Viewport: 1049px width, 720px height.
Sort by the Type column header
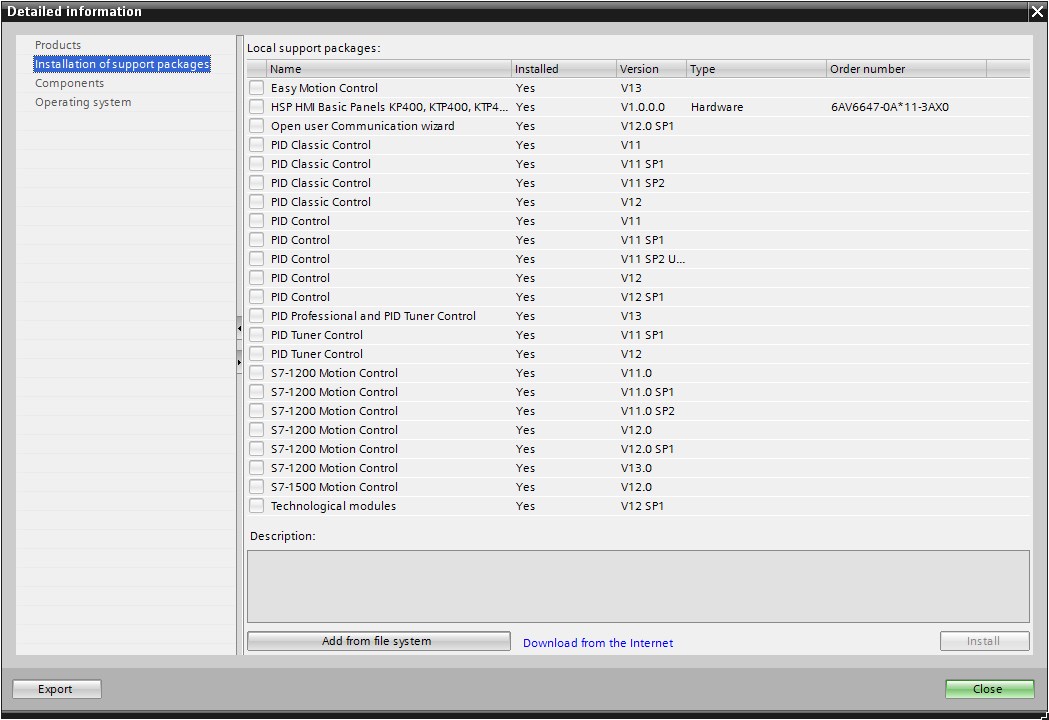click(757, 69)
